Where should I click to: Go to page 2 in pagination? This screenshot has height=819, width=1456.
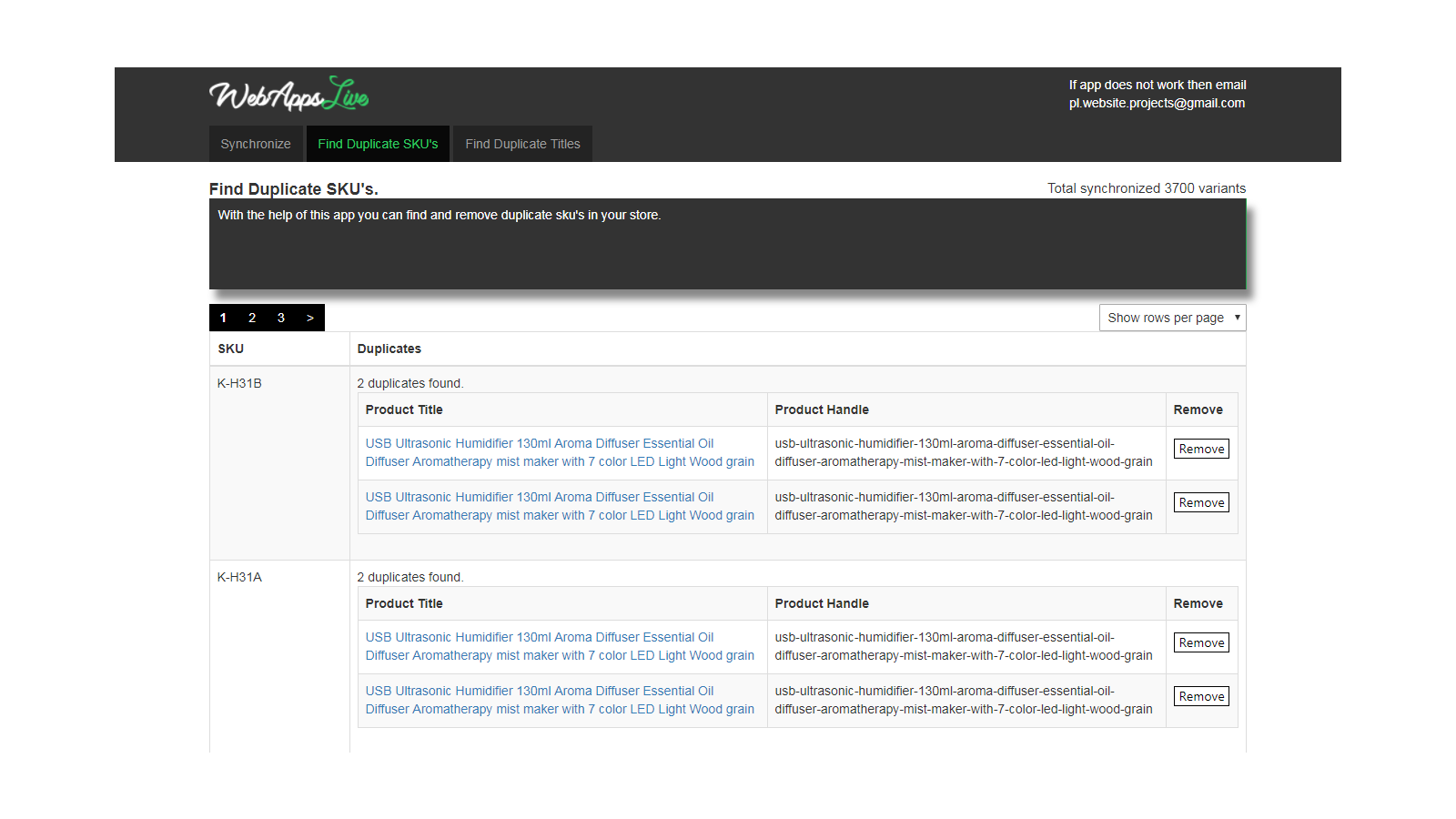click(252, 318)
